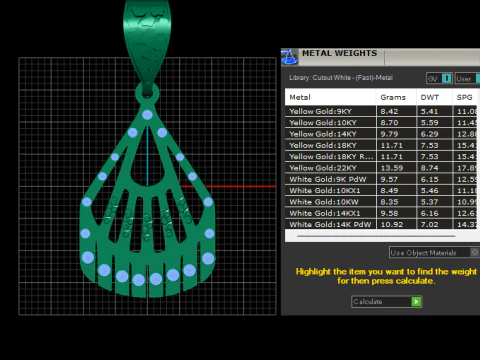Viewport: 480px width, 360px height.
Task: Select the White Gold:14KX1 row
Action: [381, 213]
